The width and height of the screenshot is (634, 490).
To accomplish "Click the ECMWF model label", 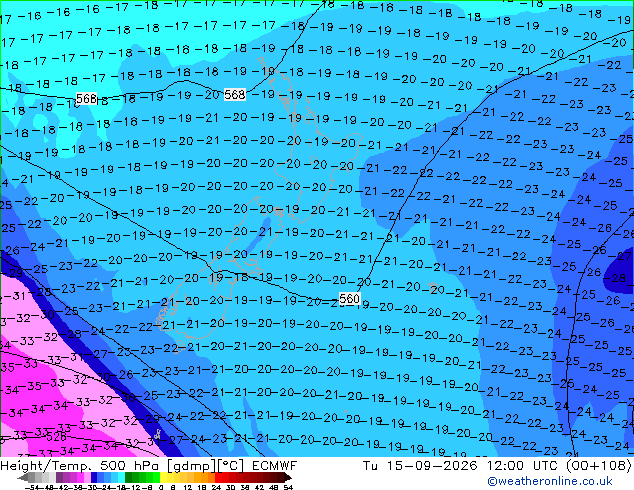I will (x=275, y=466).
